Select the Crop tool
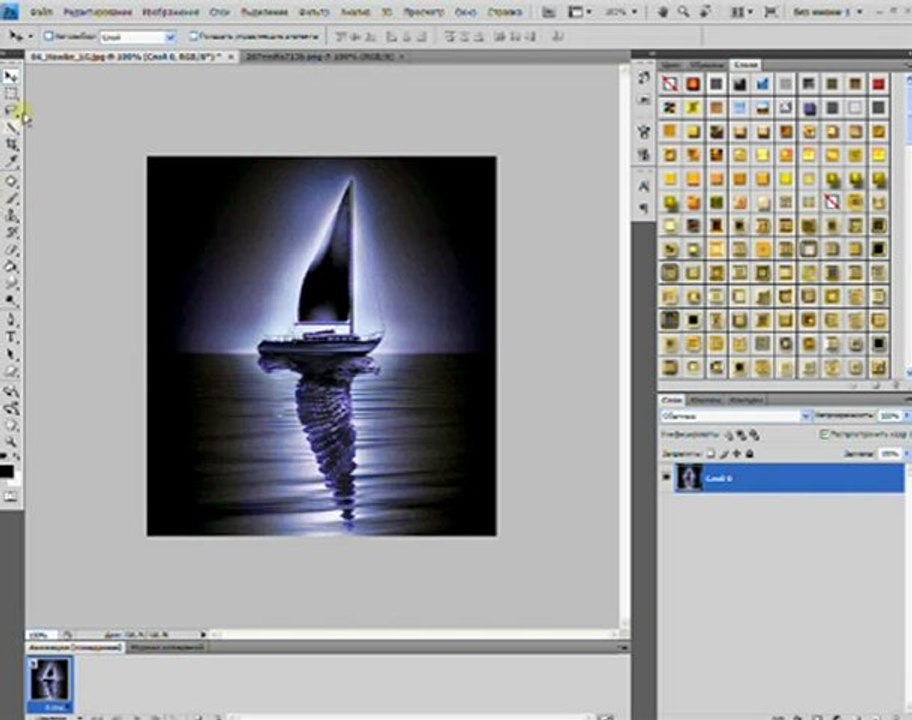This screenshot has height=720, width=912. (x=11, y=144)
